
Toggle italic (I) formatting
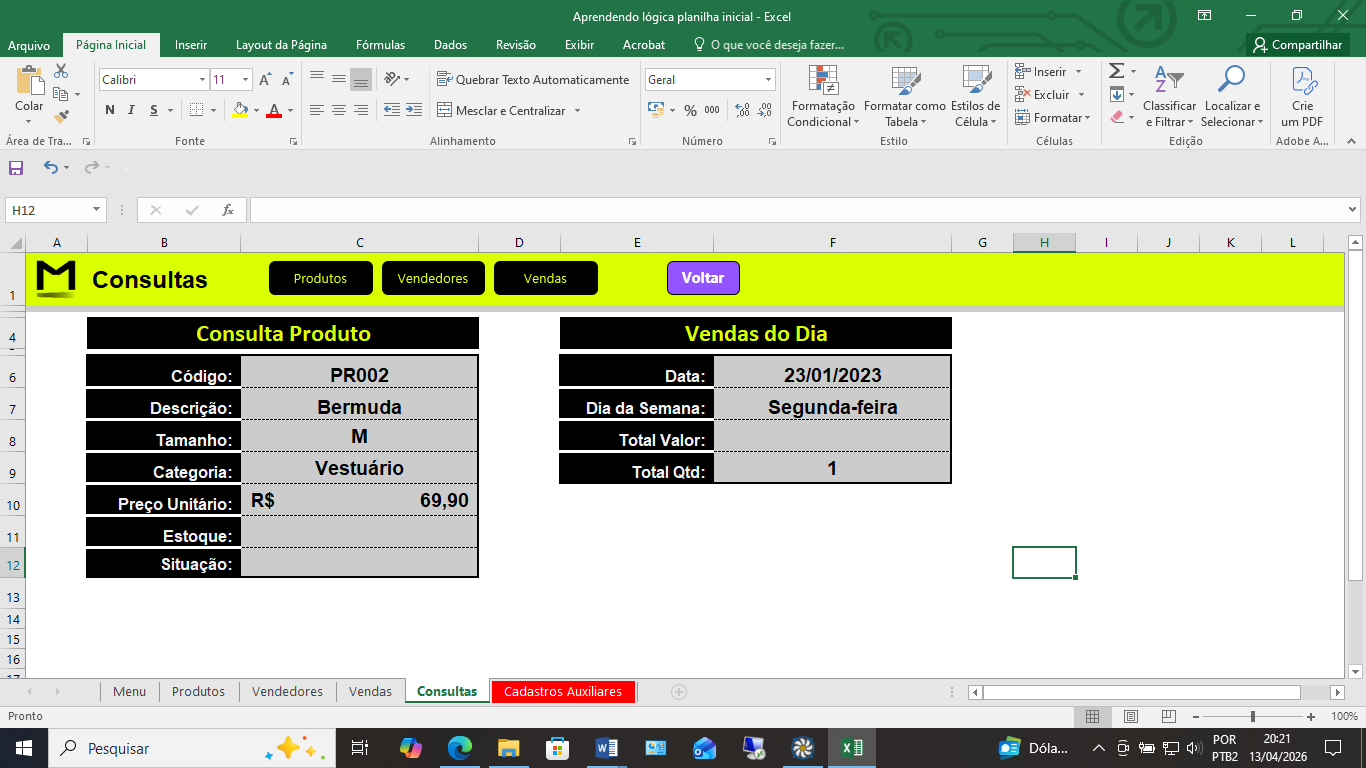click(132, 110)
